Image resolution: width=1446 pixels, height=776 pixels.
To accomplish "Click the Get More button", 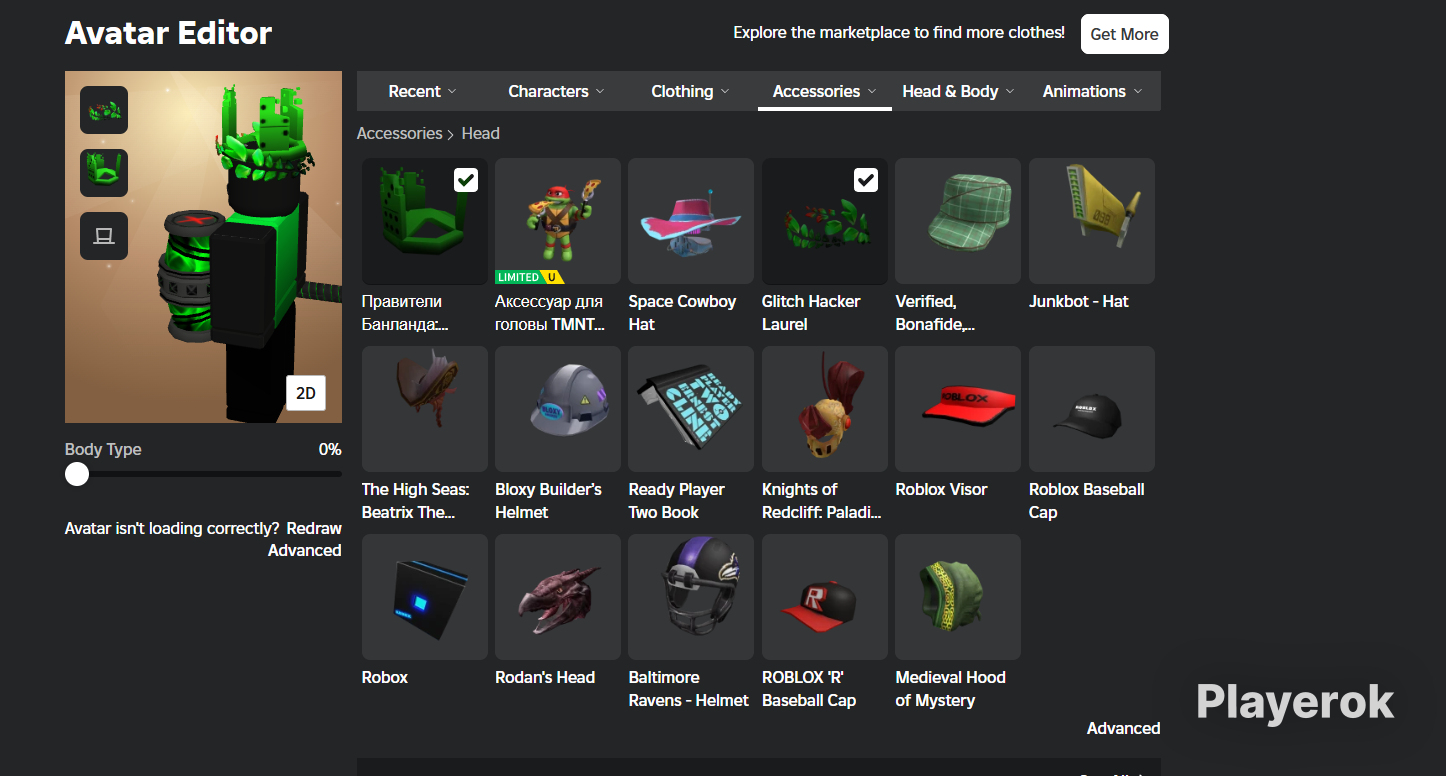I will point(1124,34).
